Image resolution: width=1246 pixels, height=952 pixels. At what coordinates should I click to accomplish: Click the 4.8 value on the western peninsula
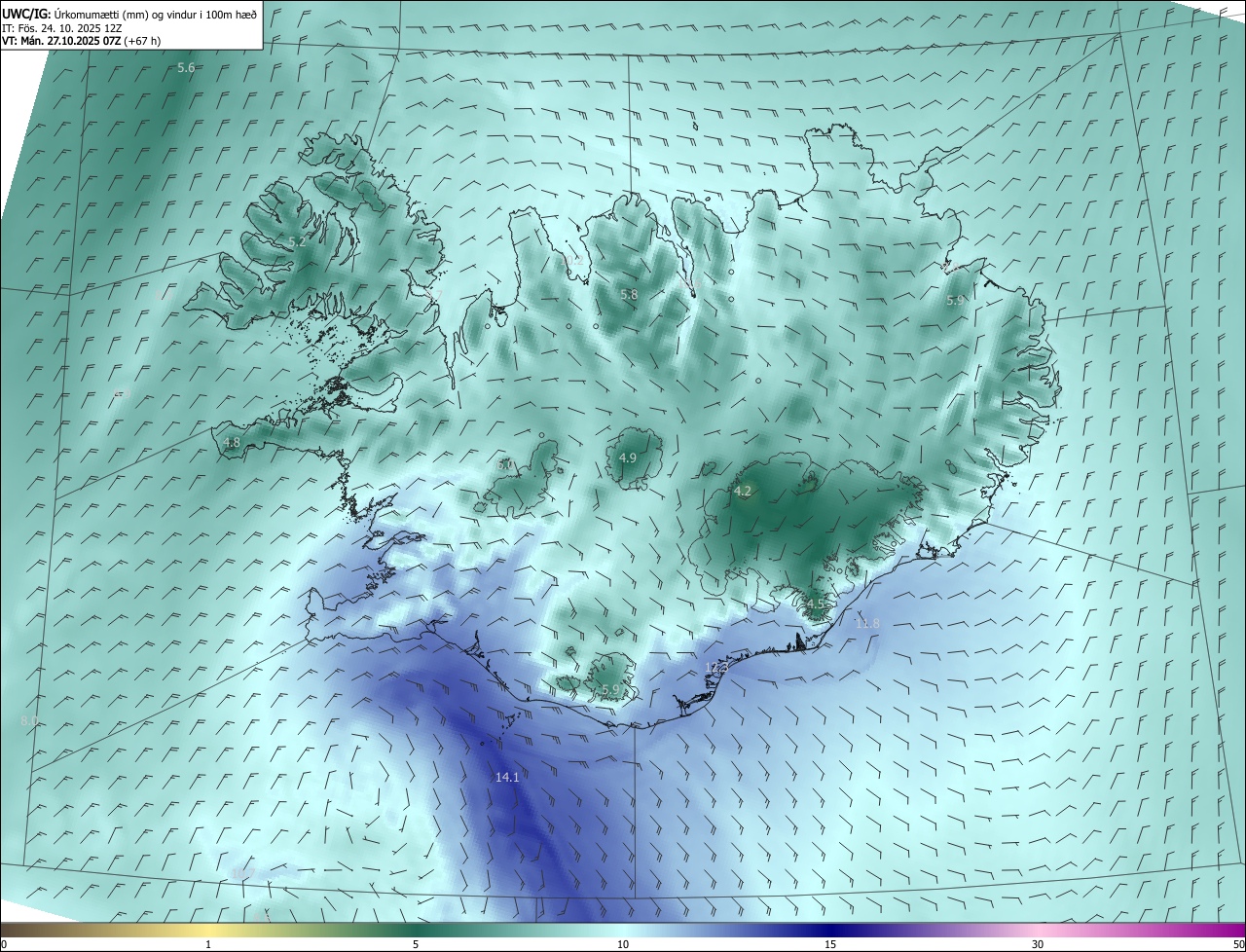(232, 443)
